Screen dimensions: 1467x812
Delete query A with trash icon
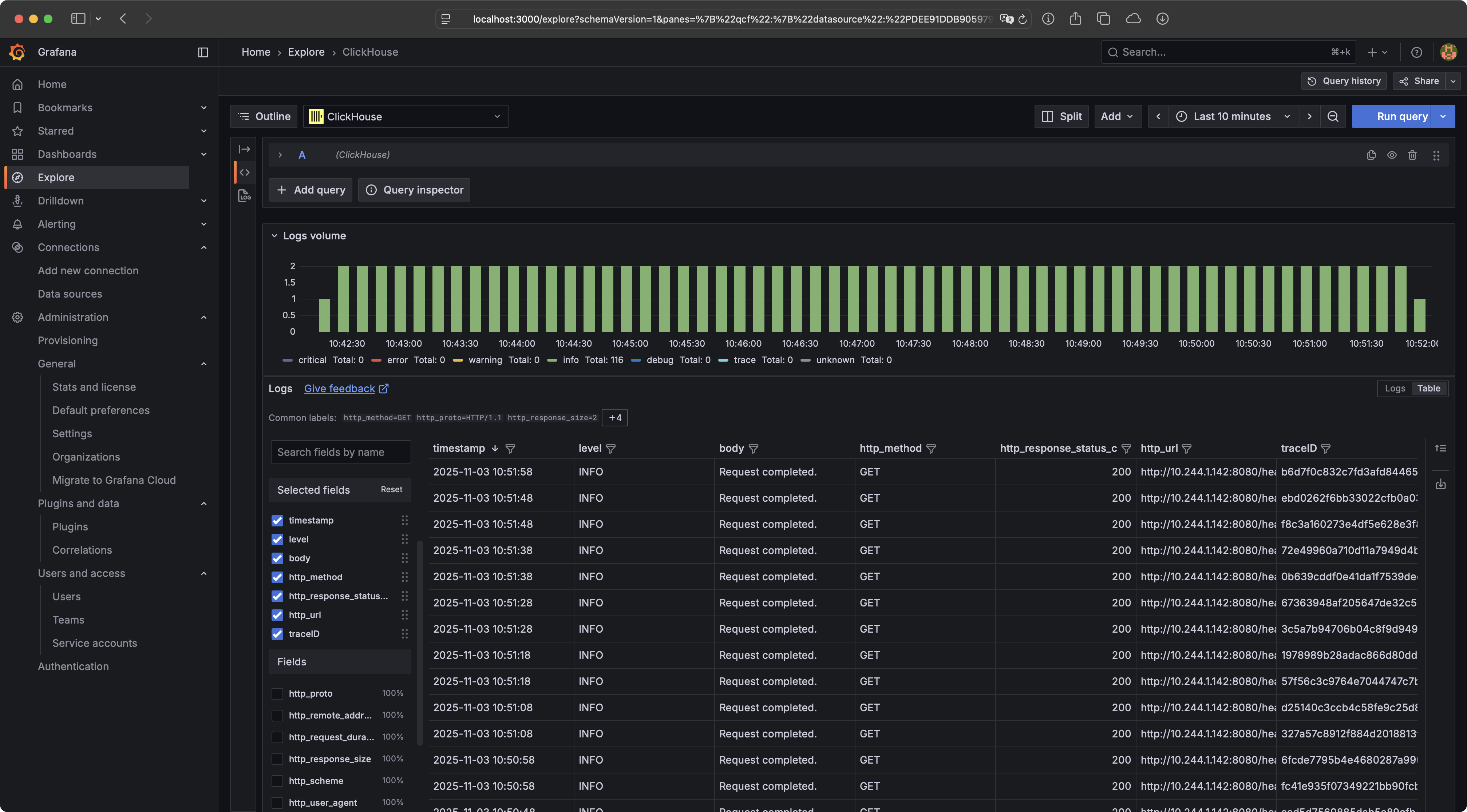click(1412, 155)
